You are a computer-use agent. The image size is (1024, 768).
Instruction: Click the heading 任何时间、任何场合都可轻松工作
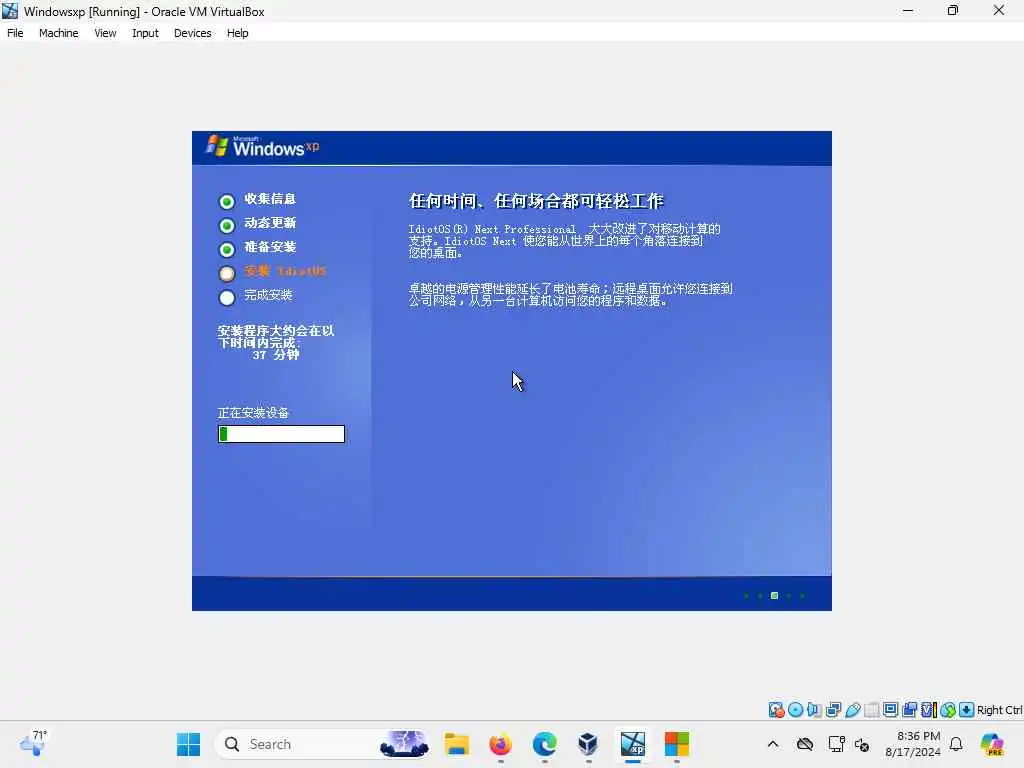[x=536, y=201]
